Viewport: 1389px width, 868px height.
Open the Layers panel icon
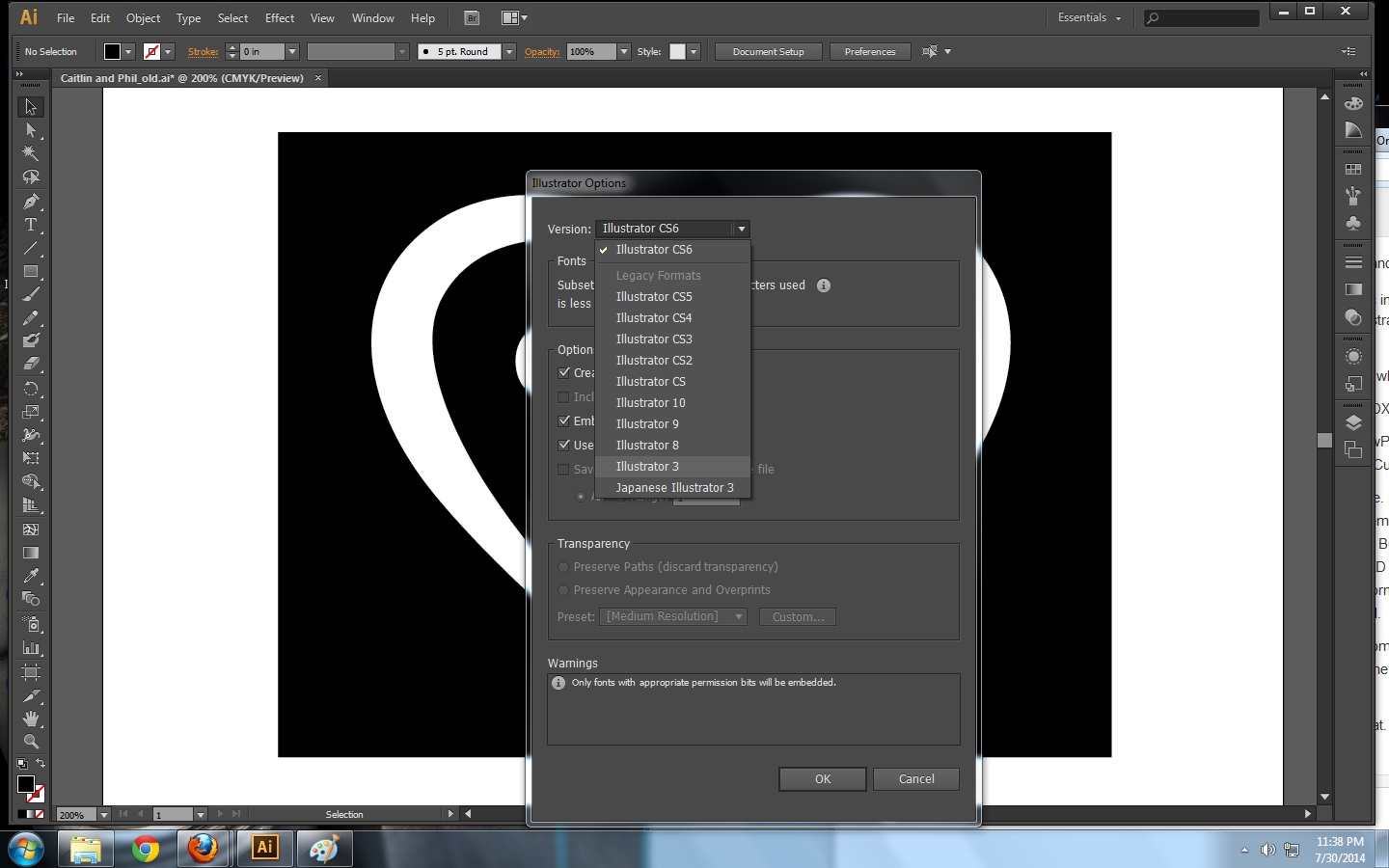click(1353, 422)
